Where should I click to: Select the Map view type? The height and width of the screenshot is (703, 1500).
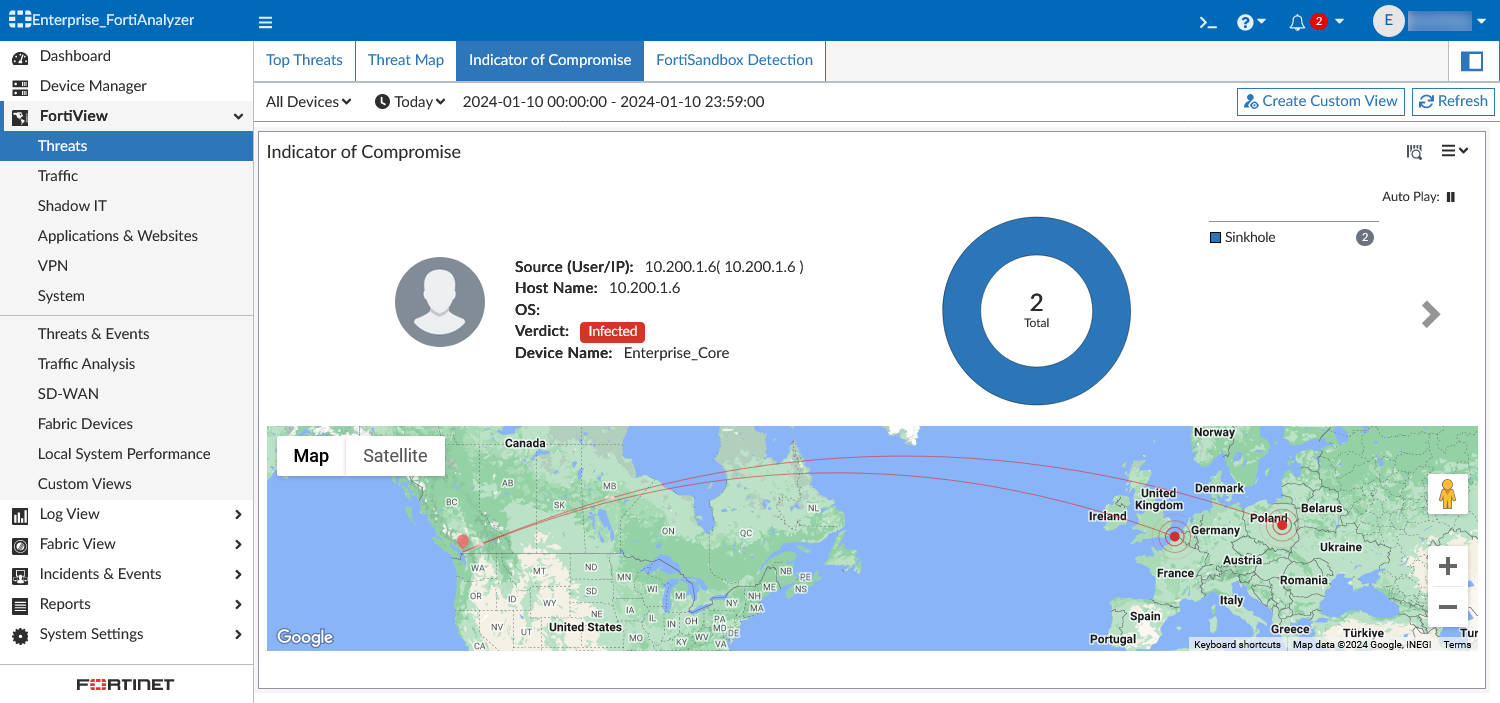click(x=311, y=456)
